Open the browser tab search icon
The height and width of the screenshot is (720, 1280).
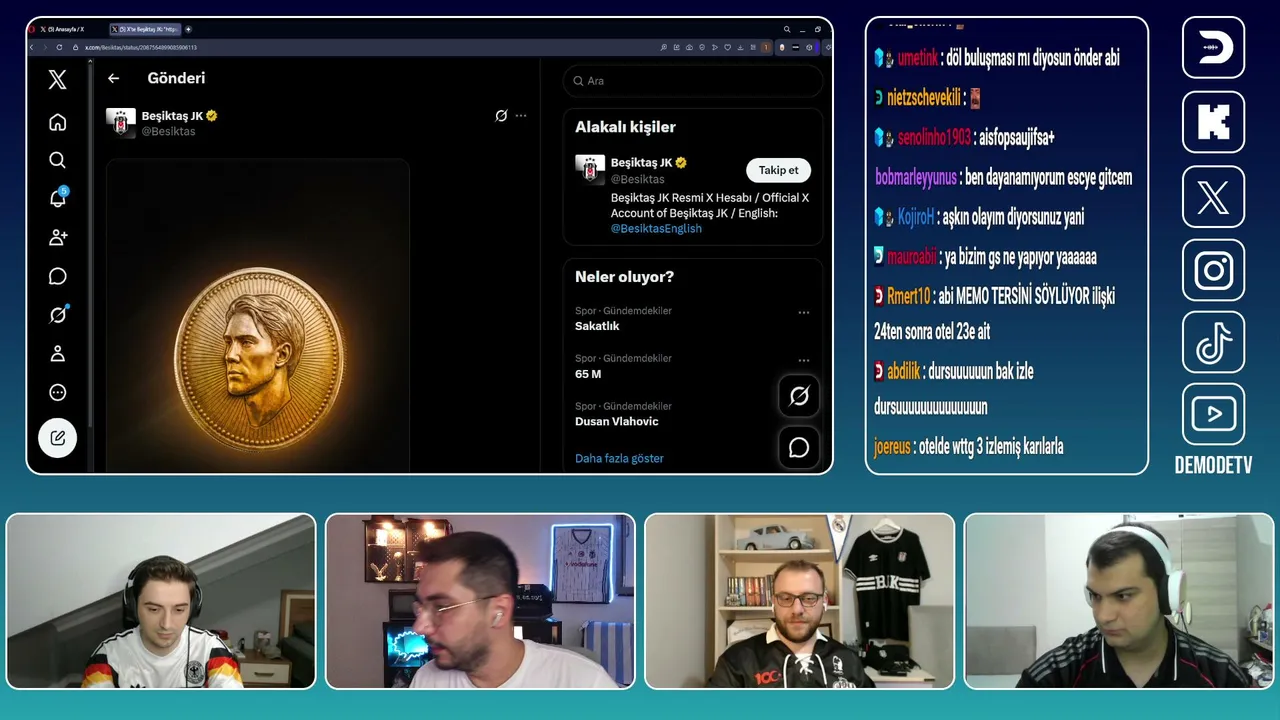787,29
